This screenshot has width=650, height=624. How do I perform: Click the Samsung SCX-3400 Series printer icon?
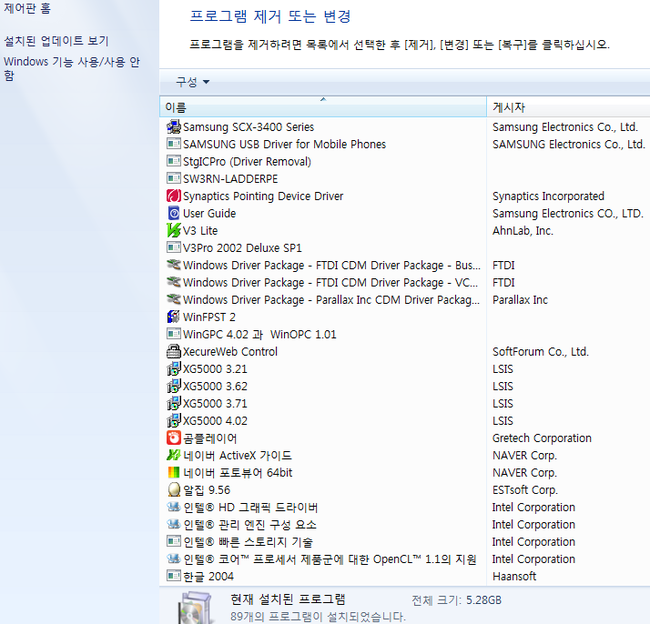click(x=174, y=127)
